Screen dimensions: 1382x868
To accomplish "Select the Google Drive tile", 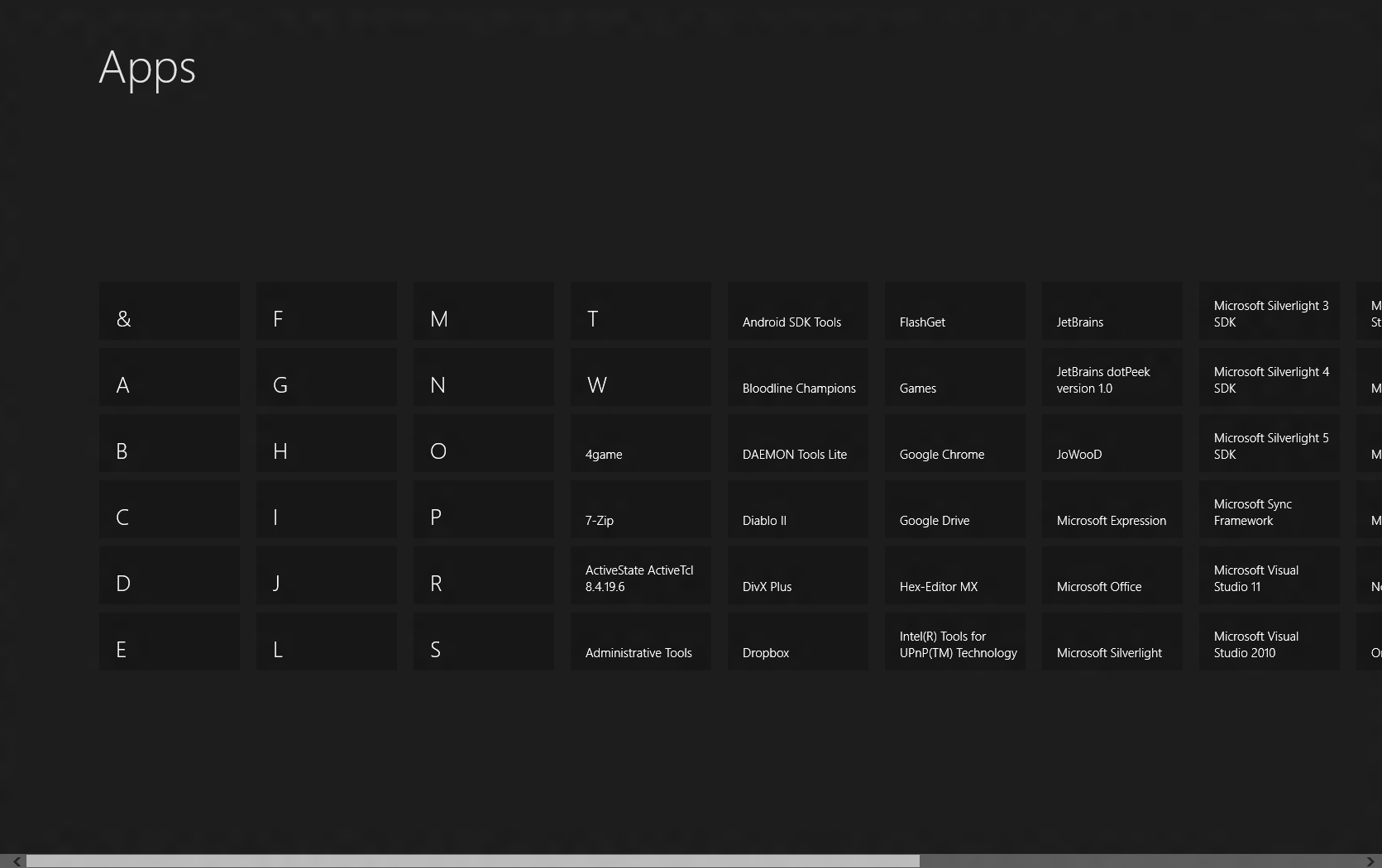I will (x=955, y=509).
